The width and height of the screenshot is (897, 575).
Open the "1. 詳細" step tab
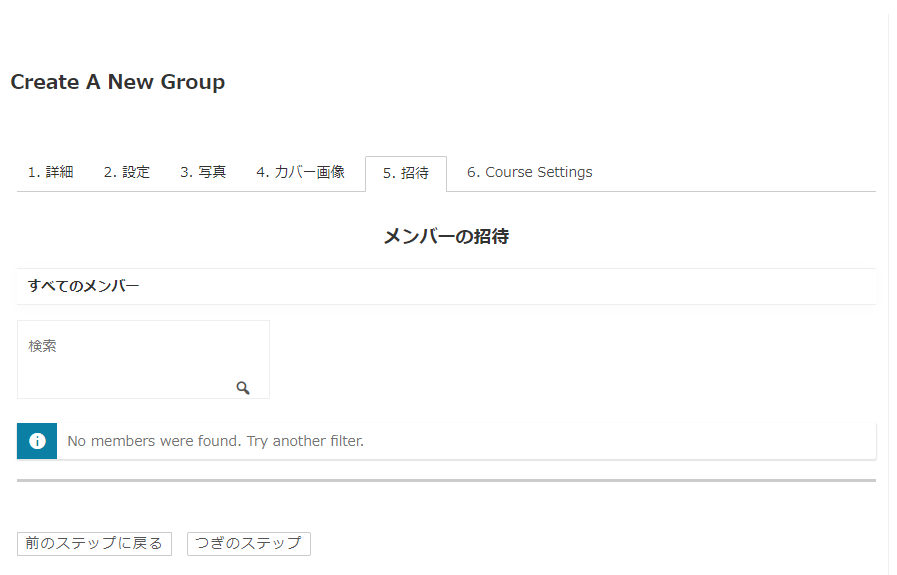(x=50, y=172)
